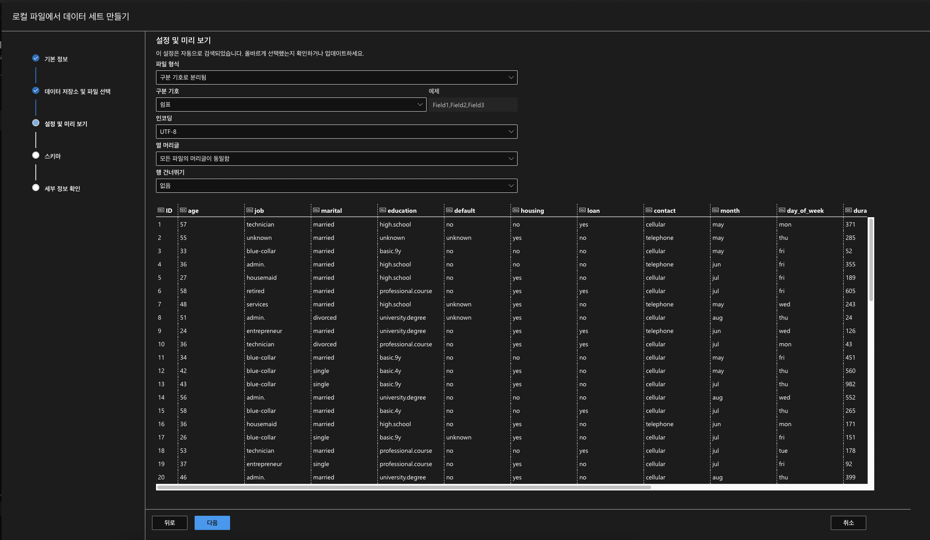Click job cell 'services' in row 7
This screenshot has width=930, height=540.
(x=257, y=304)
